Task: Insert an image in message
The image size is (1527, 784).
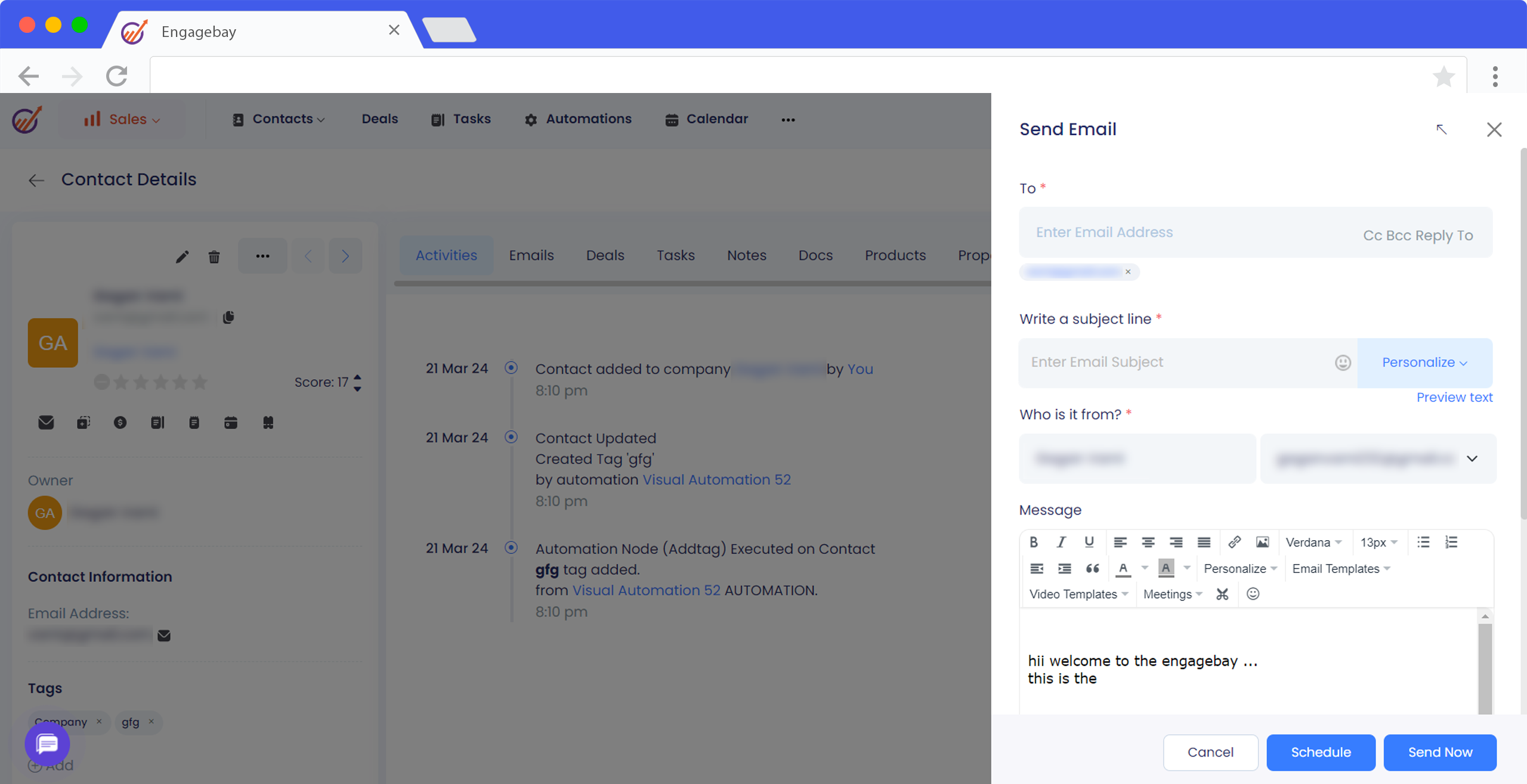Action: (1262, 542)
